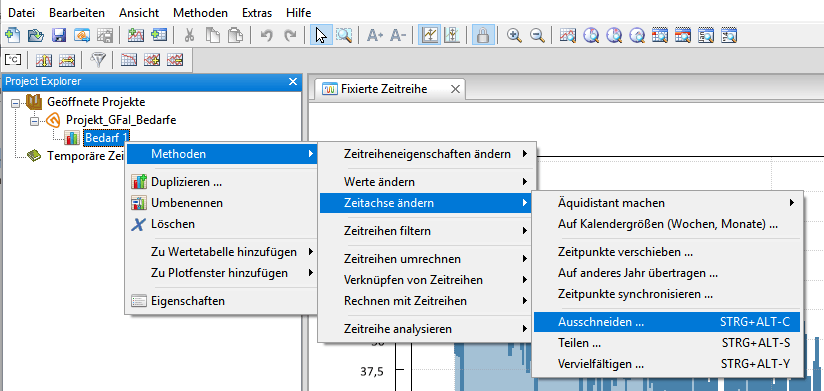Click the redo arrow icon
This screenshot has height=391, width=824.
290,35
